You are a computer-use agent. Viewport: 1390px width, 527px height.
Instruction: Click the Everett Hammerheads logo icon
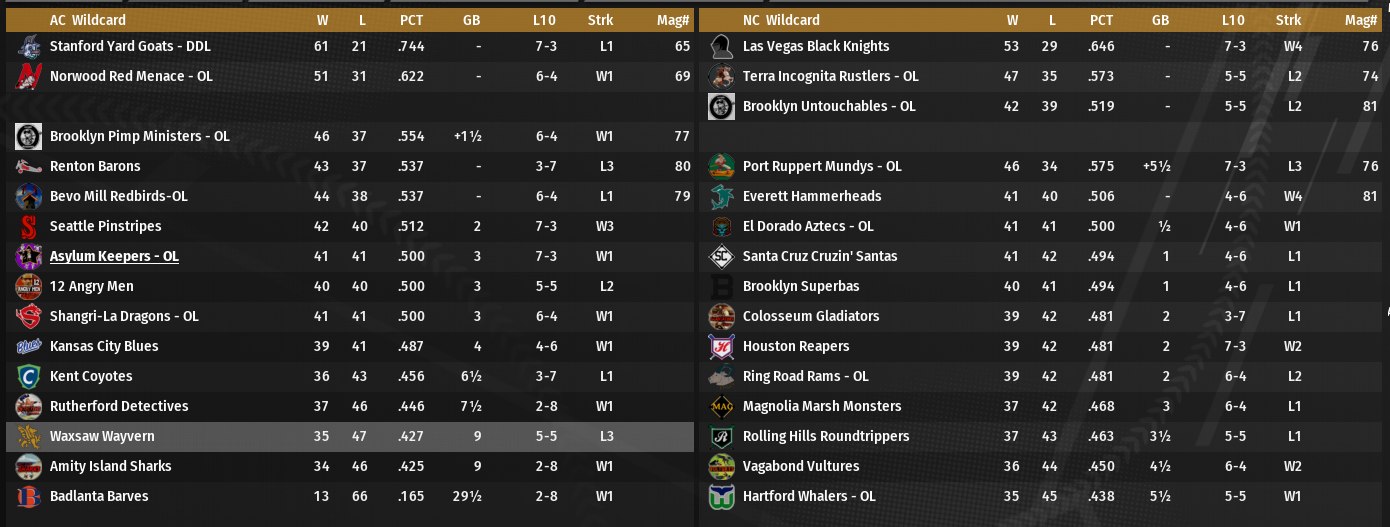pos(721,196)
